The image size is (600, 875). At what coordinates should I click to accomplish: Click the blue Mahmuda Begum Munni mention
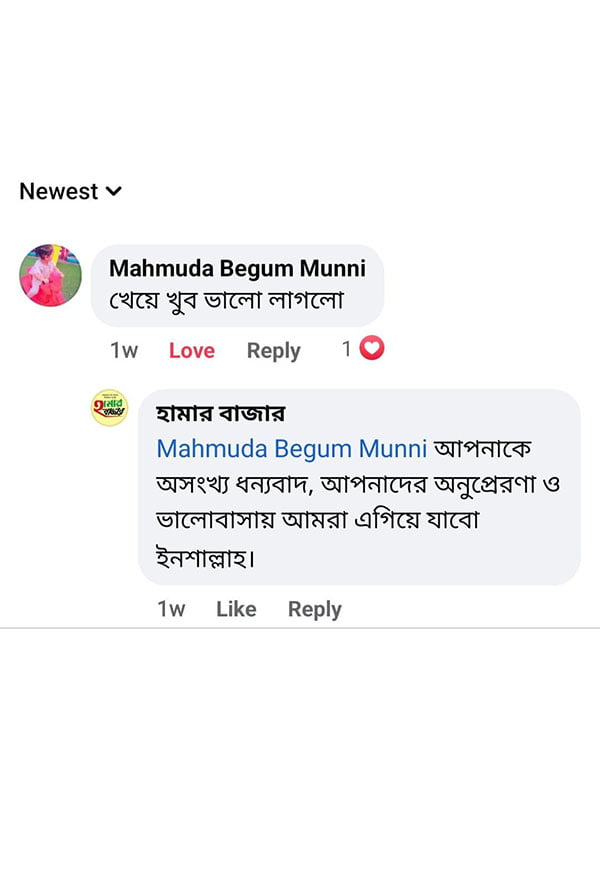[x=292, y=447]
